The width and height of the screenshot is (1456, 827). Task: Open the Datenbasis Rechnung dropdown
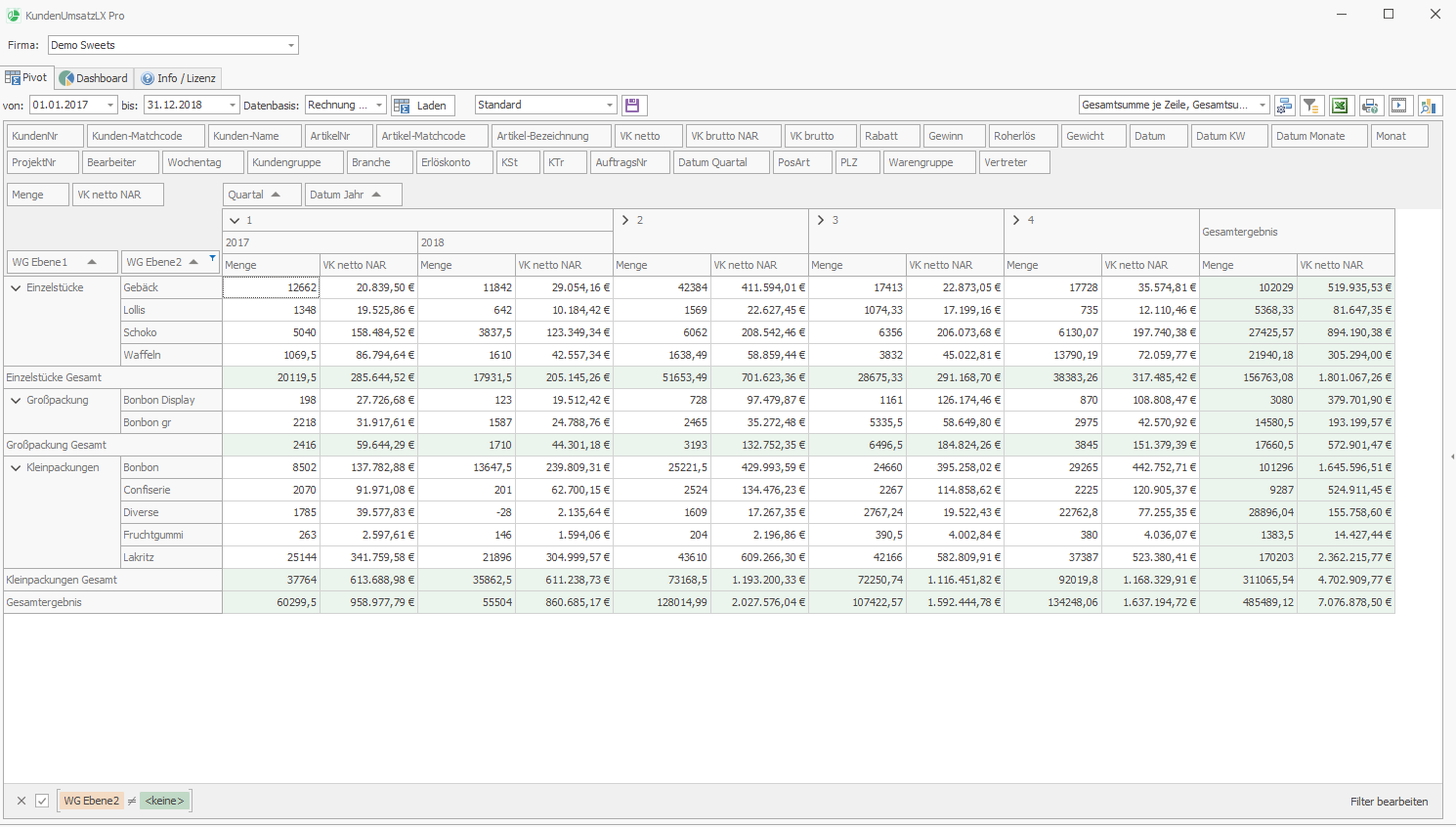click(378, 106)
